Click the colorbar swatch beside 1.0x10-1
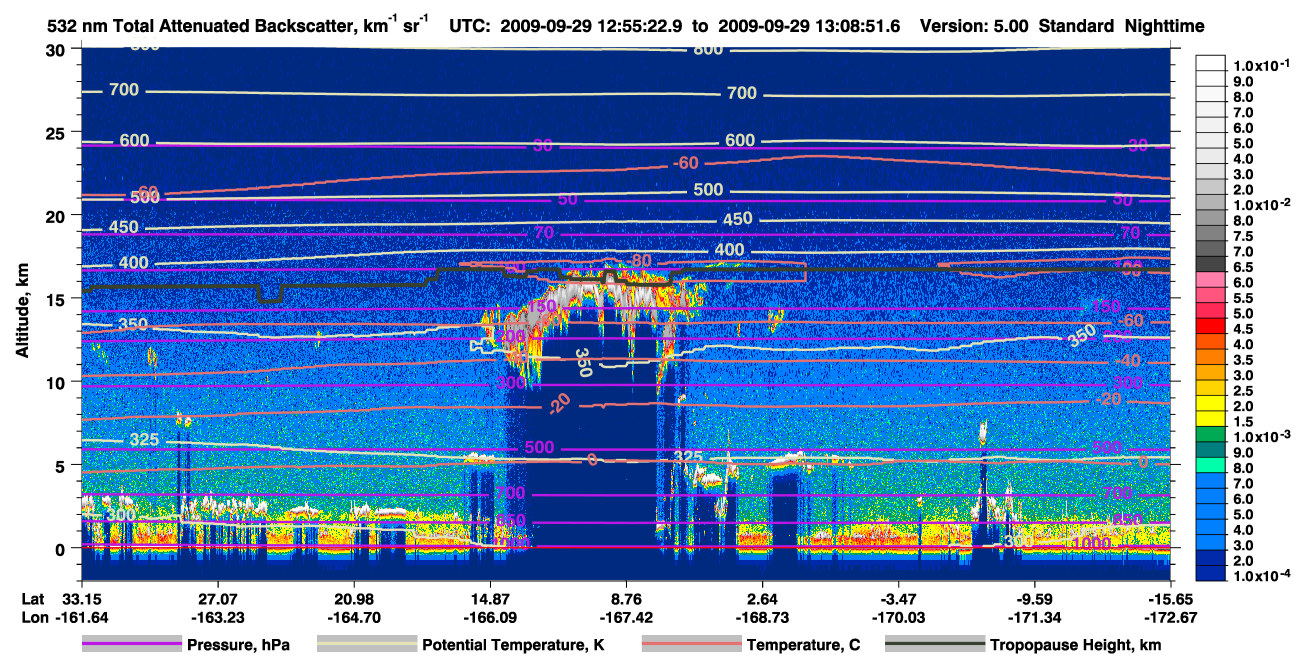The height and width of the screenshot is (667, 1300). click(x=1211, y=65)
